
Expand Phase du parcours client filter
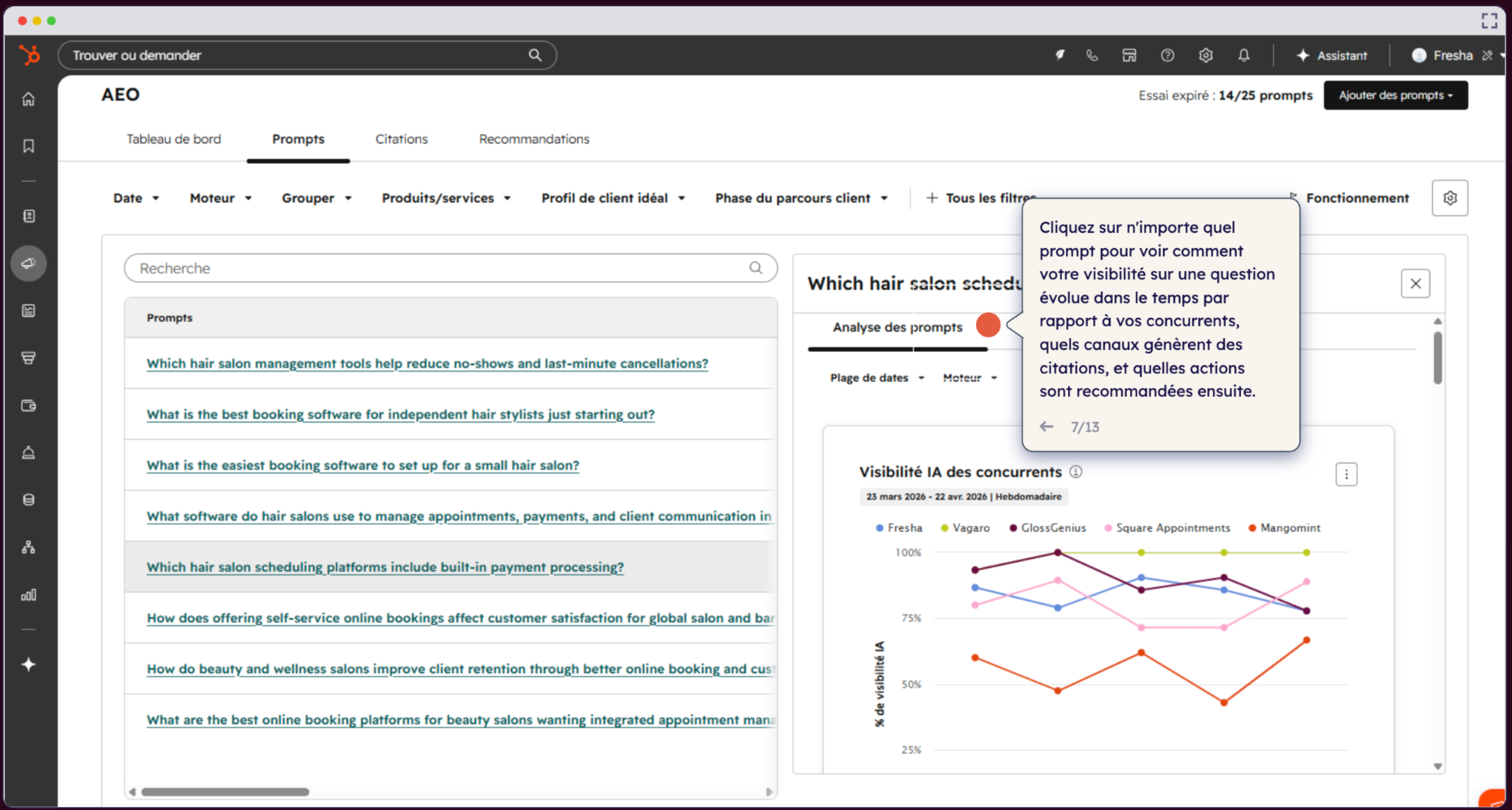(x=801, y=198)
